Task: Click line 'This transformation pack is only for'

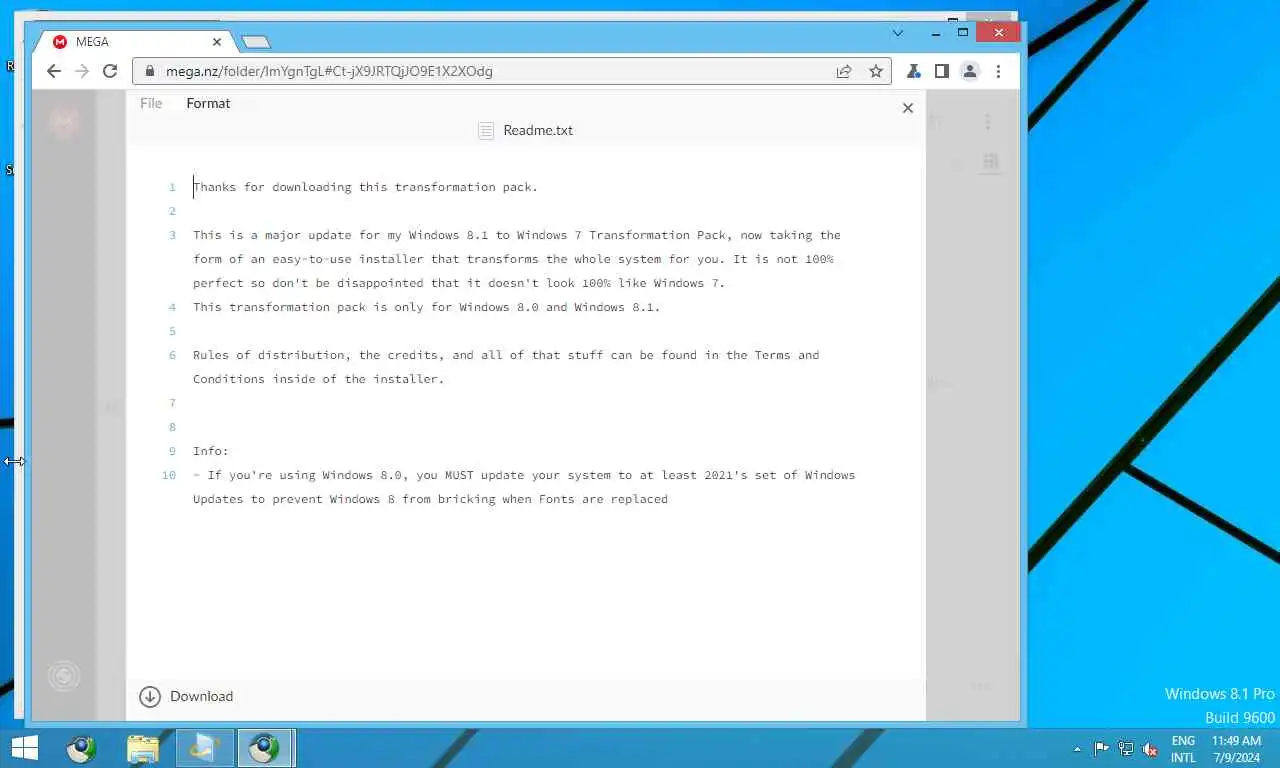Action: [427, 307]
